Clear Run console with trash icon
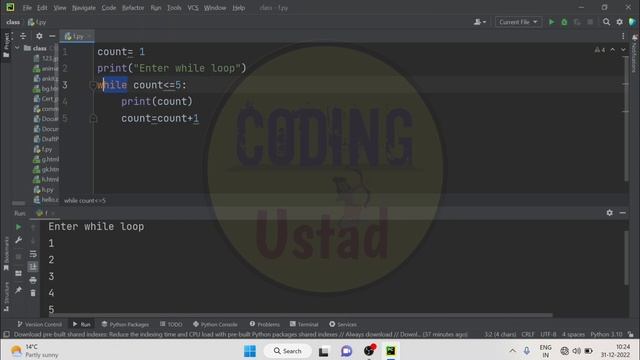Image resolution: width=640 pixels, height=360 pixels. pyautogui.click(x=33, y=293)
